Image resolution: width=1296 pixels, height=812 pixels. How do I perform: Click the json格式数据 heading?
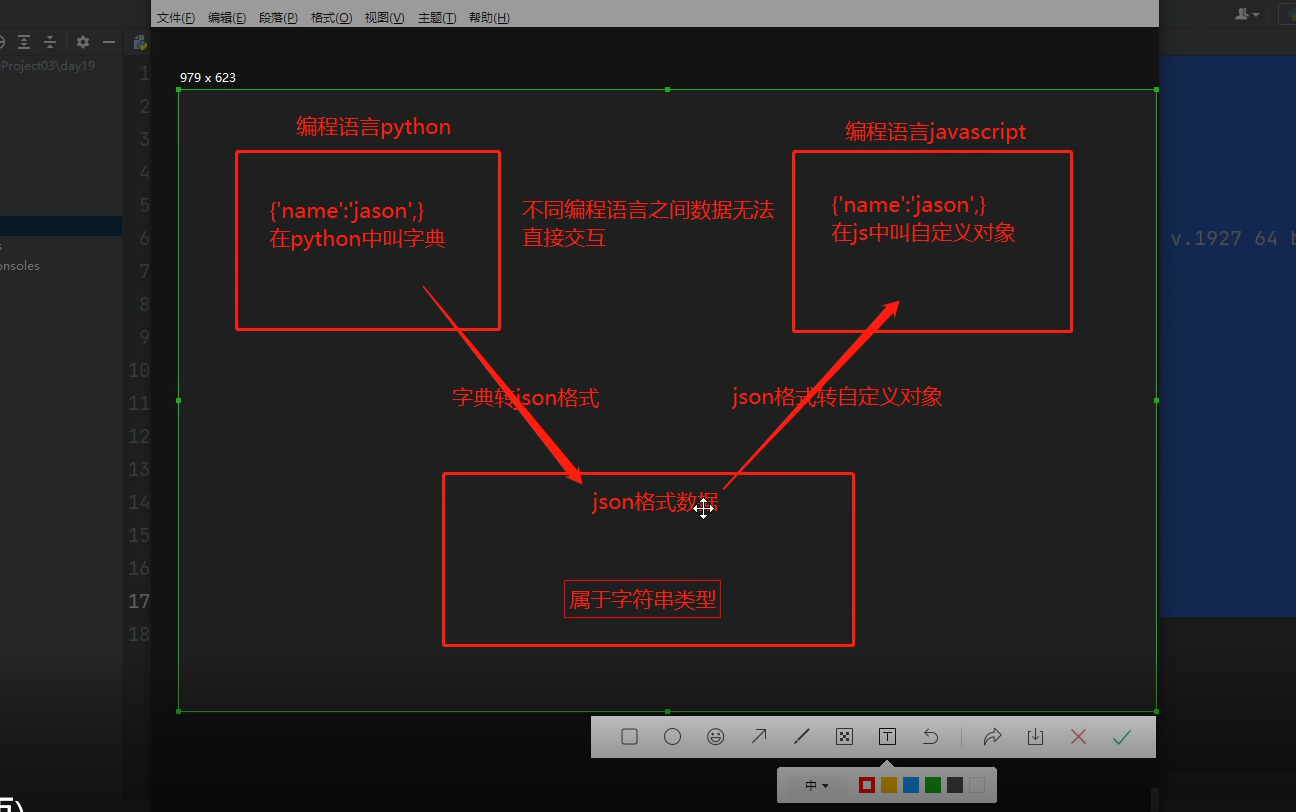coord(655,503)
